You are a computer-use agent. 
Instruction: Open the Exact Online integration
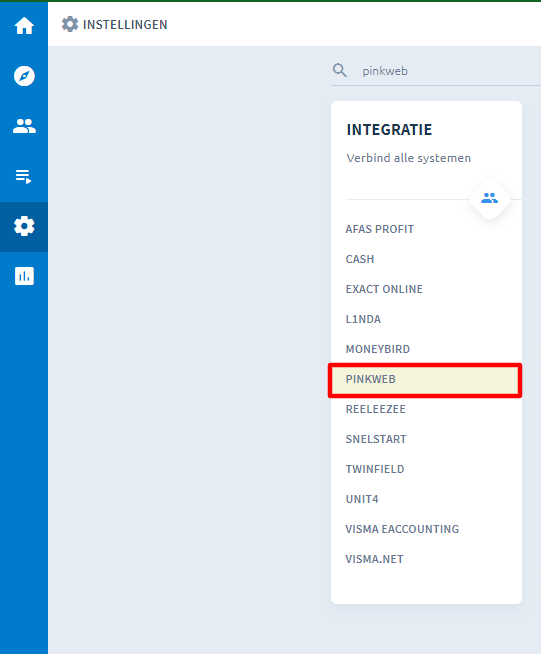click(384, 289)
